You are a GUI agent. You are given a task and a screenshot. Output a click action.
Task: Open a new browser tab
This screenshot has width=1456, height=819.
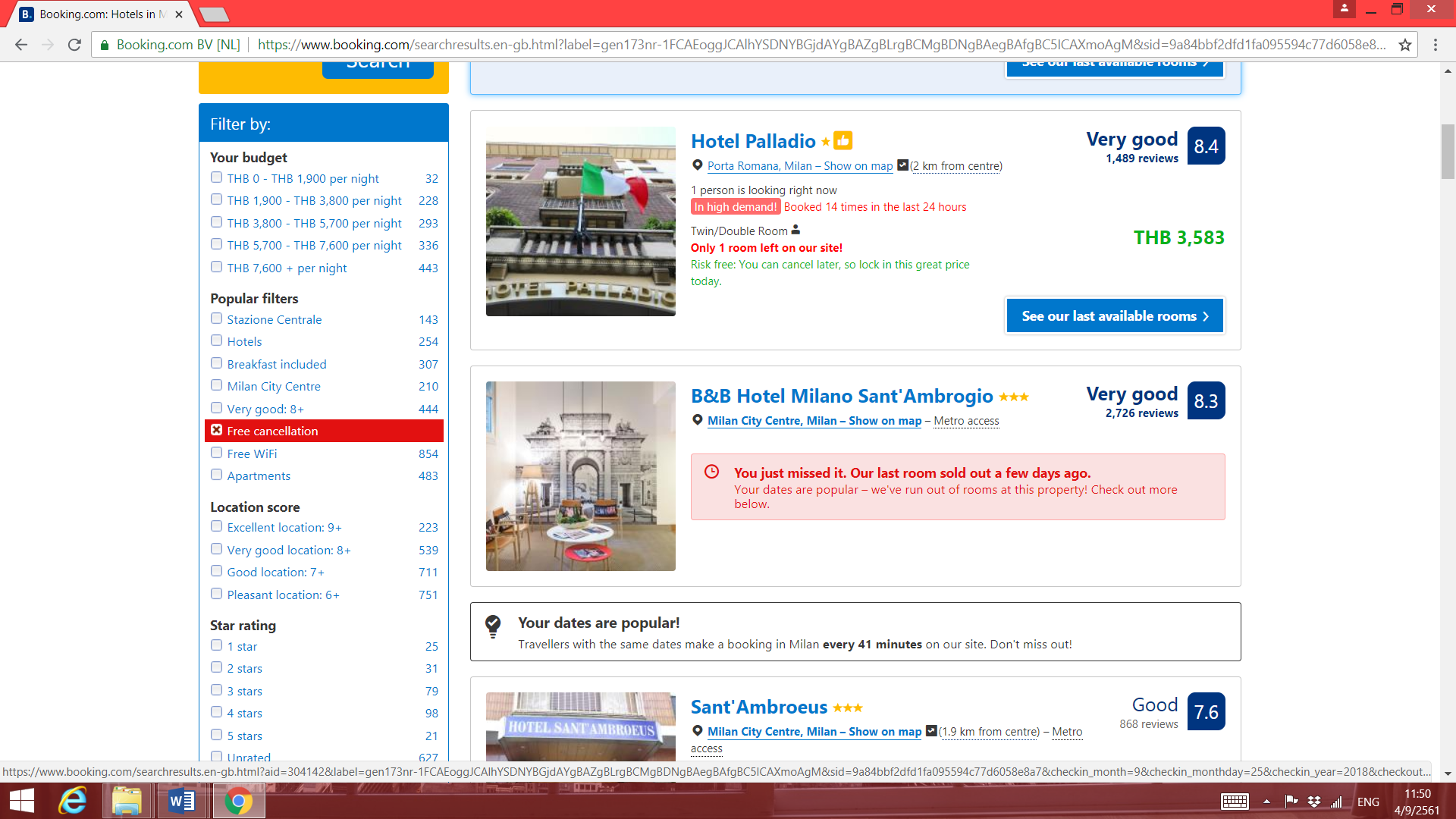pyautogui.click(x=213, y=14)
